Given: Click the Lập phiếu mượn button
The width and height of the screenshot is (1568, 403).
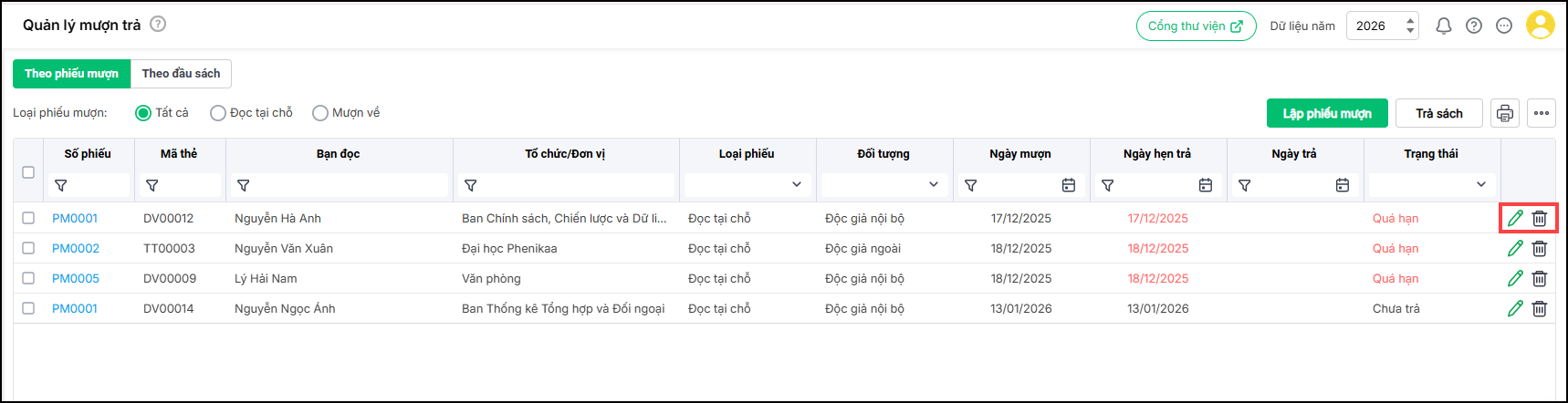Looking at the screenshot, I should click(1327, 113).
